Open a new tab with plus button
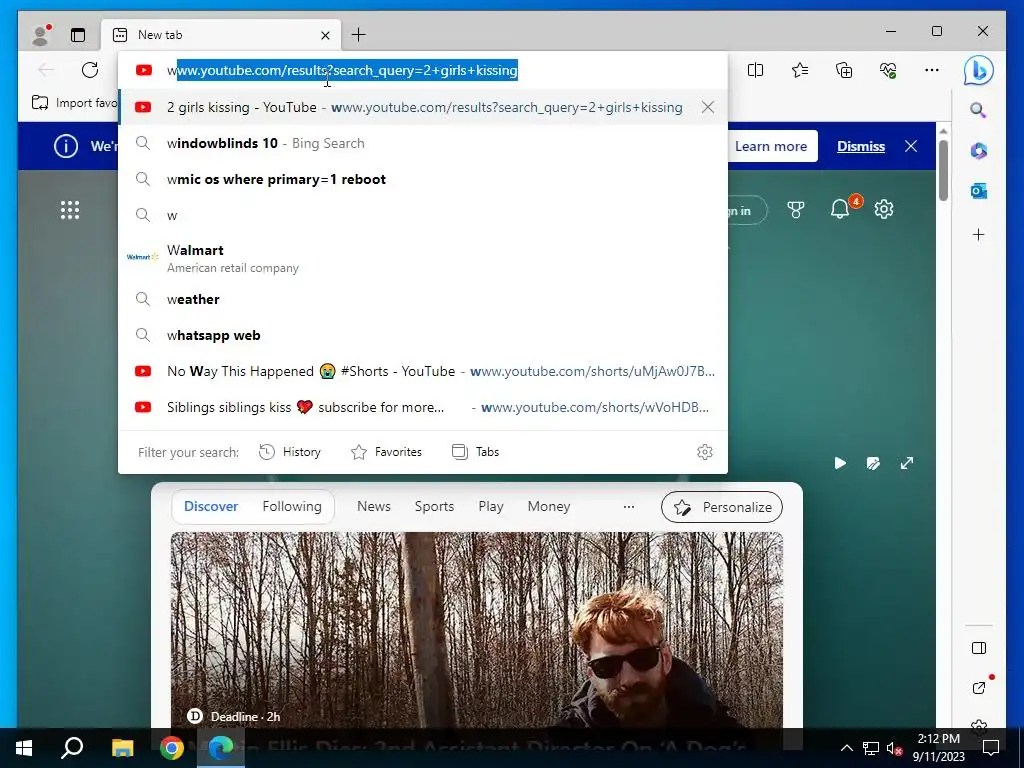This screenshot has width=1024, height=768. point(359,35)
